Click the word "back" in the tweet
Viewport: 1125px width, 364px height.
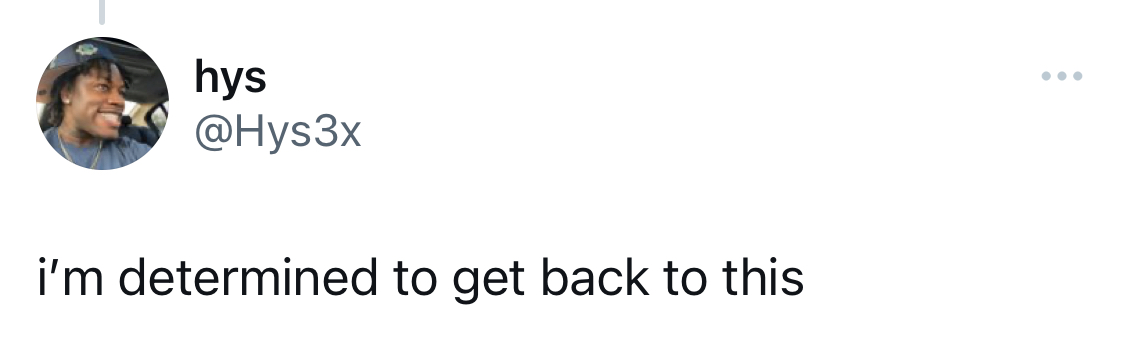[595, 277]
